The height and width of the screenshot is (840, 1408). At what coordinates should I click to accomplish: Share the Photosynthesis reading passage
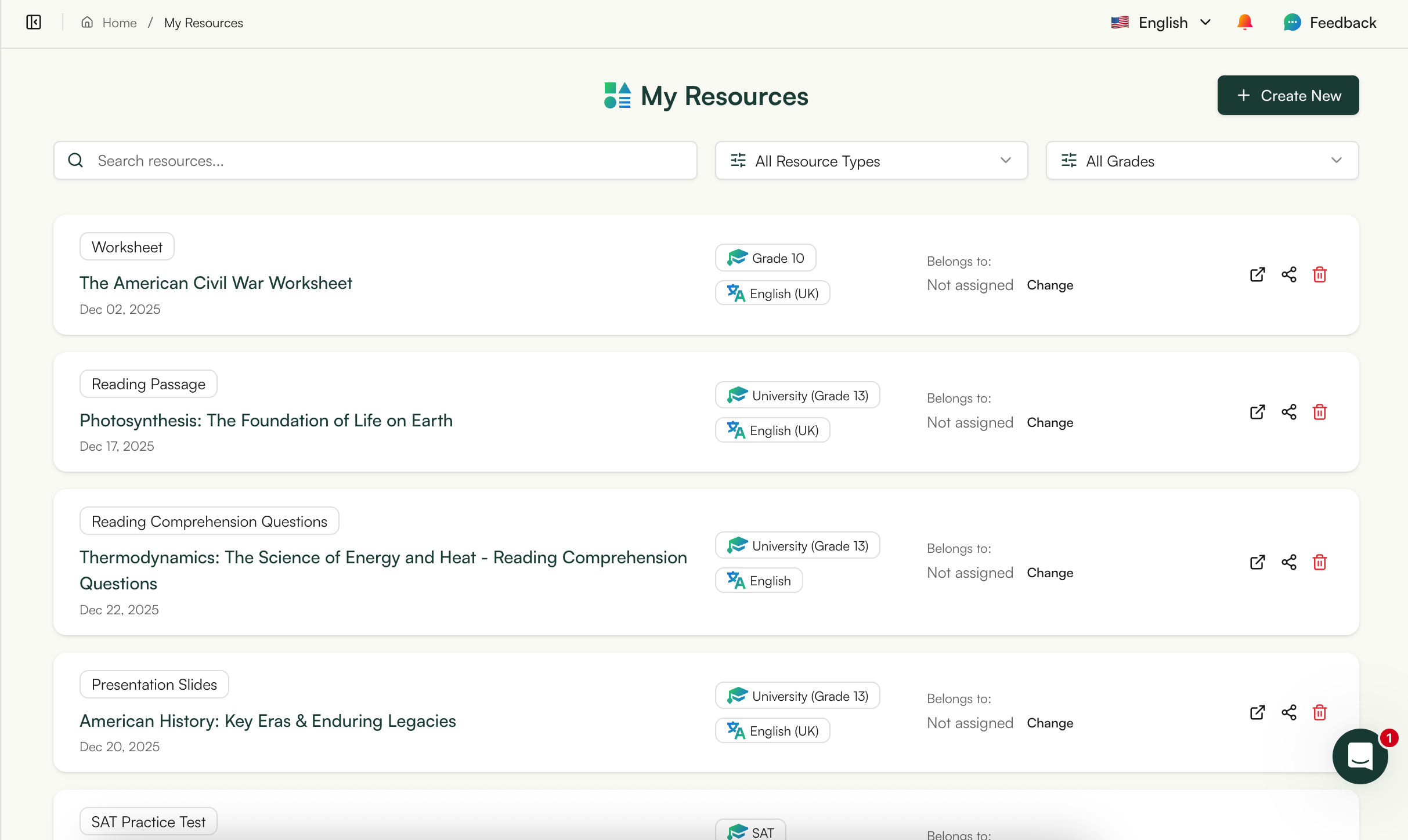click(1288, 412)
